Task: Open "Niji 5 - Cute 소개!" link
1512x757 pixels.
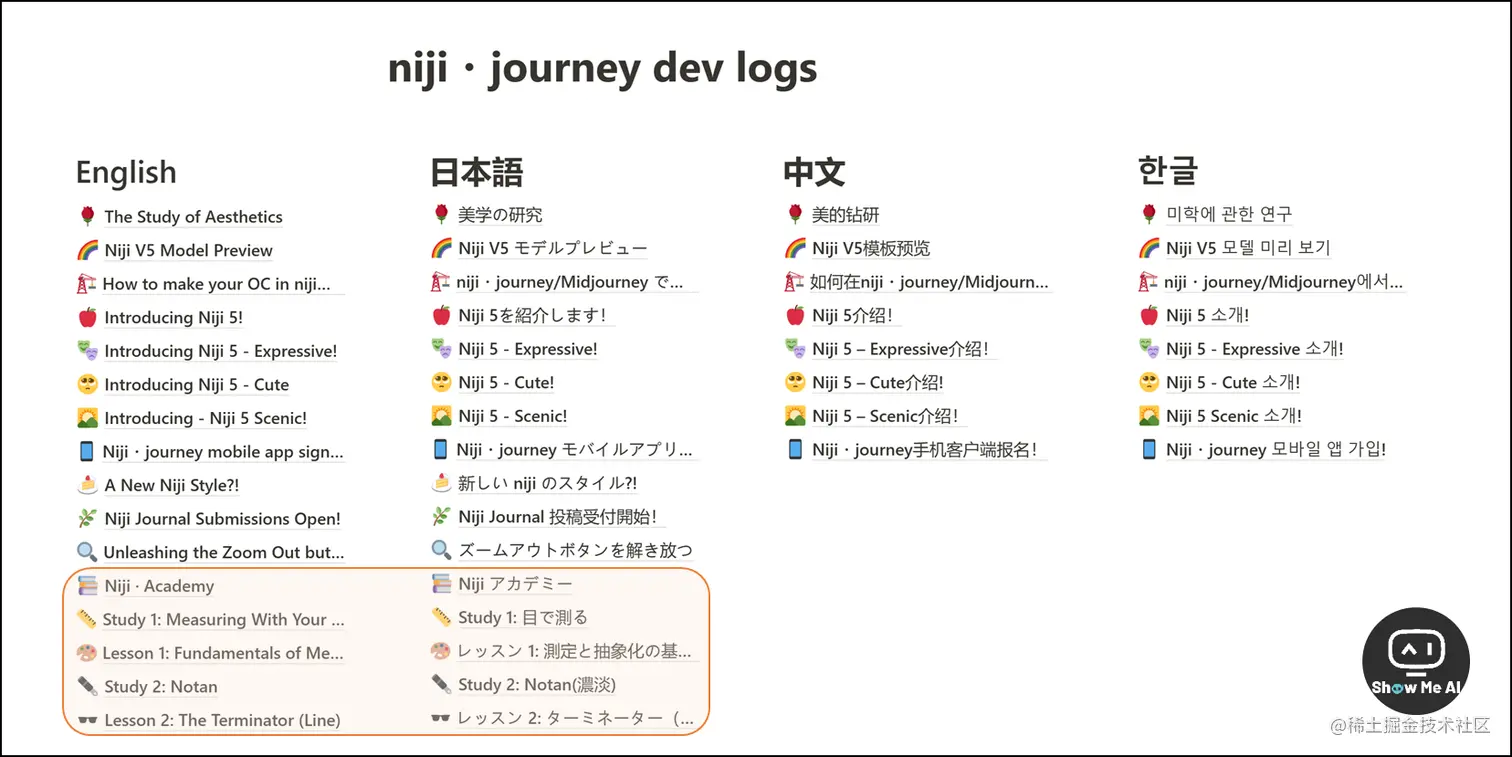Action: [1233, 382]
